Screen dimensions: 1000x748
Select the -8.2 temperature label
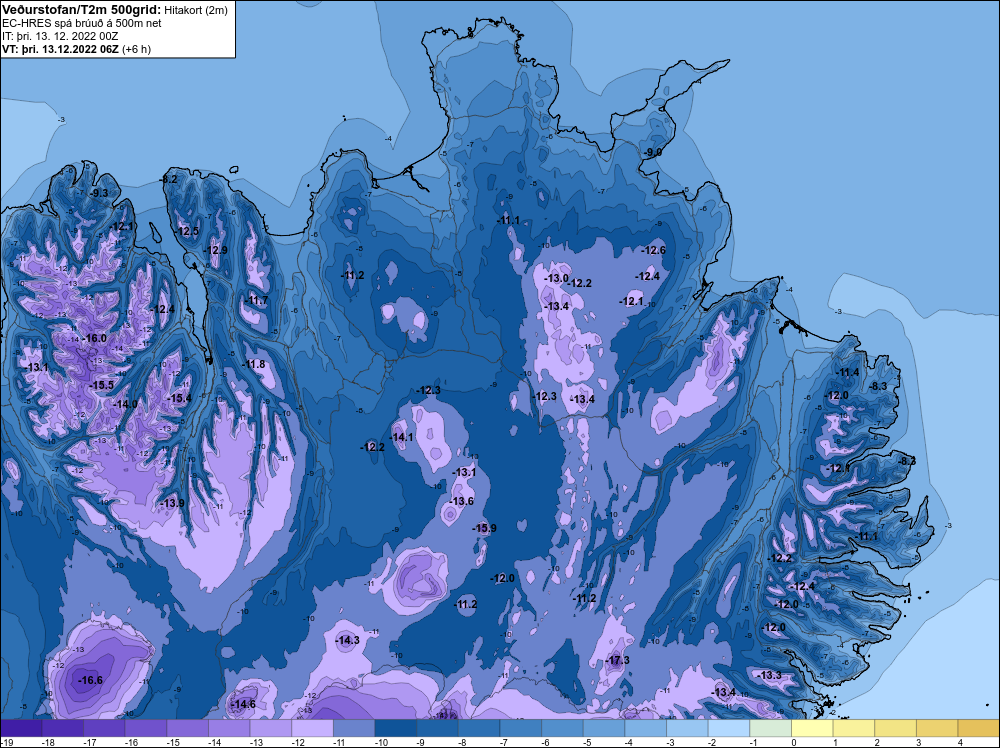point(168,180)
